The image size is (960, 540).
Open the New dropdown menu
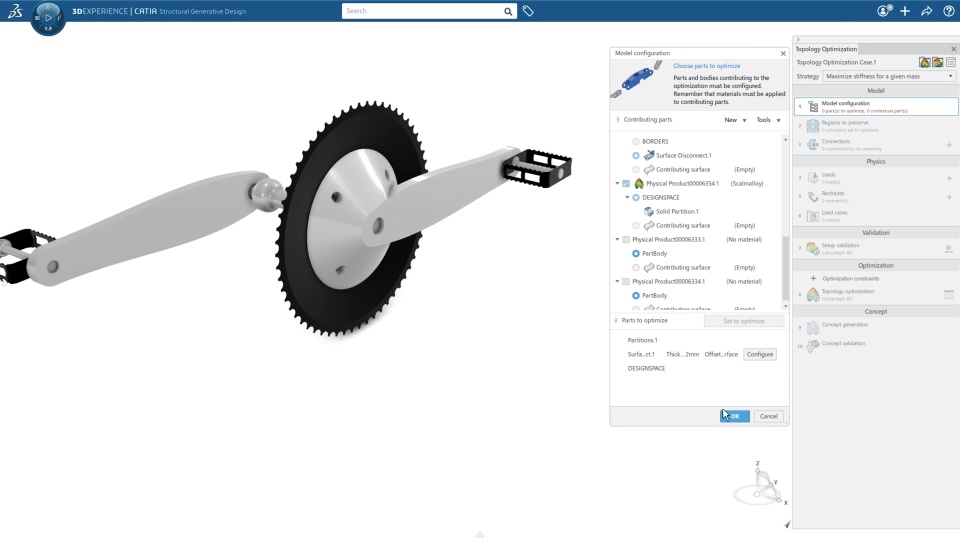click(x=735, y=120)
